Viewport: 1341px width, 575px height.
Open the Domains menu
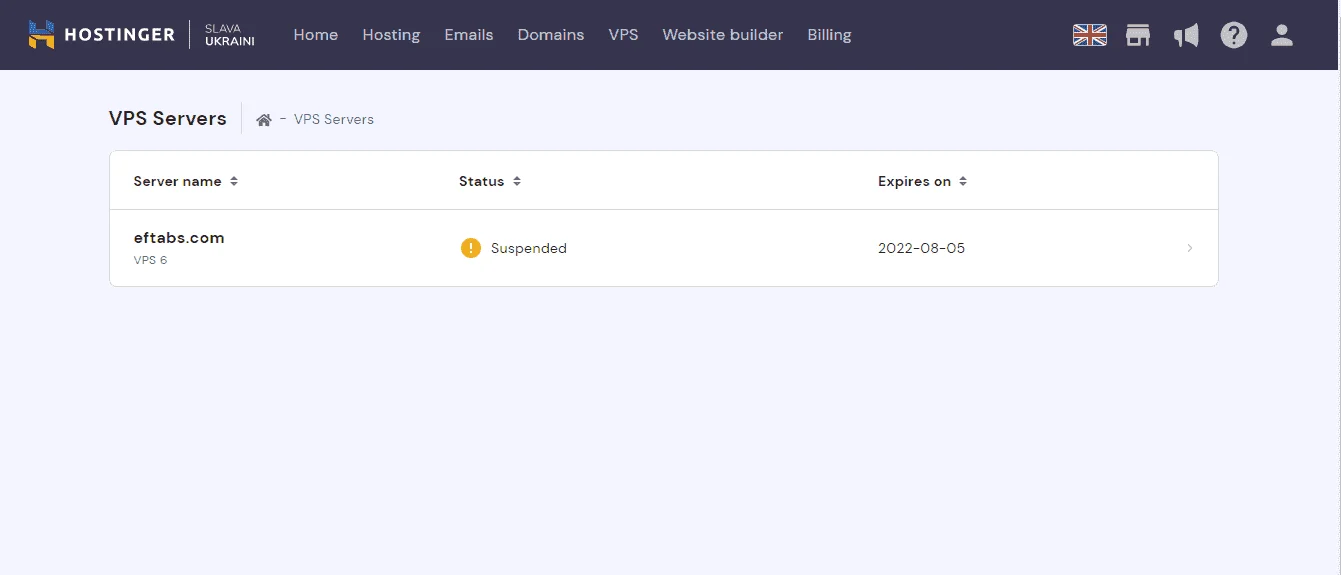(x=551, y=35)
